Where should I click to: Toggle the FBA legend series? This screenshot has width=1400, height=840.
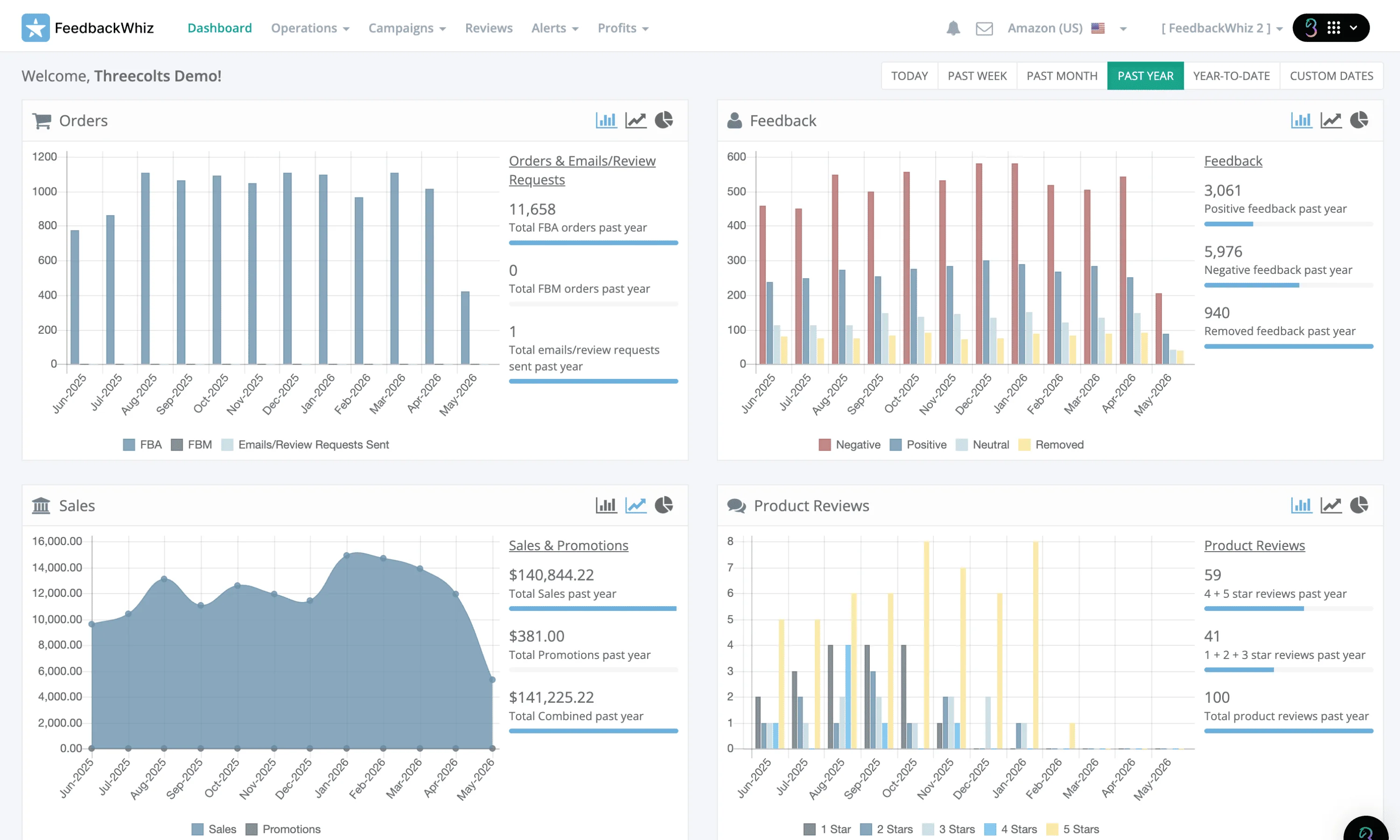142,444
